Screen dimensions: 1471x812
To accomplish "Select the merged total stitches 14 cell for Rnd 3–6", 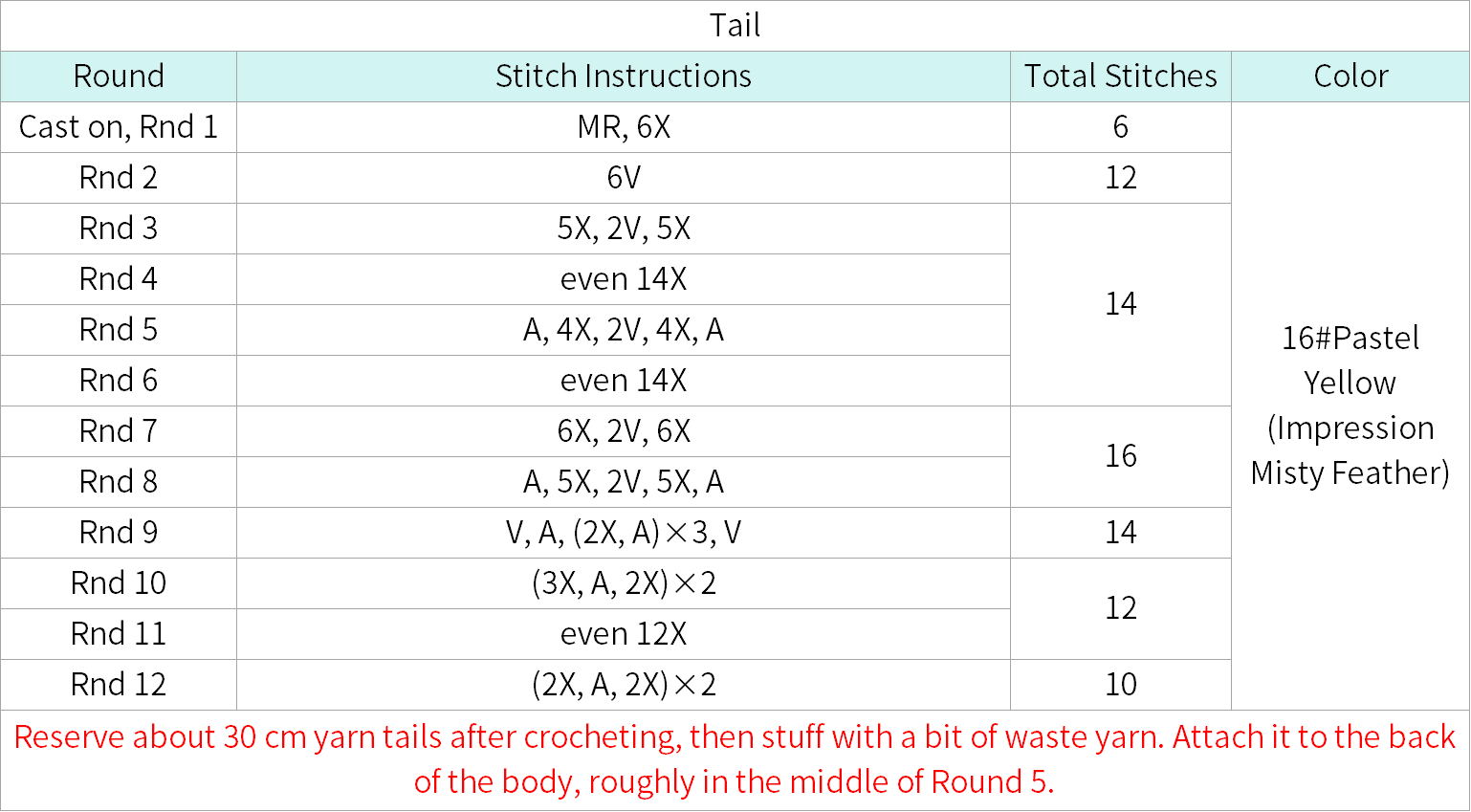I will 1121,304.
